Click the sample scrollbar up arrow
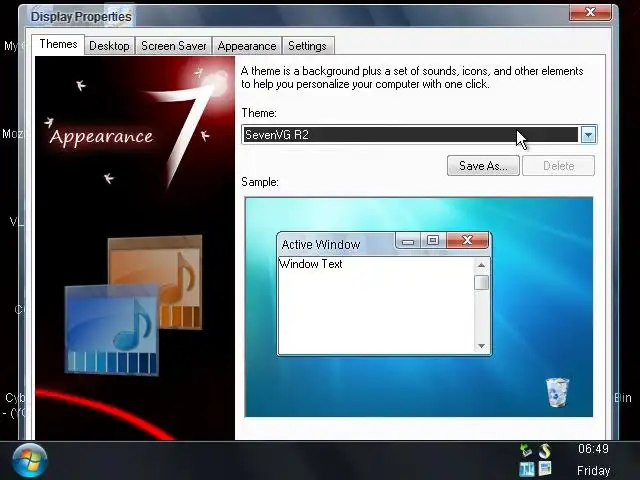This screenshot has width=640, height=480. click(x=482, y=265)
